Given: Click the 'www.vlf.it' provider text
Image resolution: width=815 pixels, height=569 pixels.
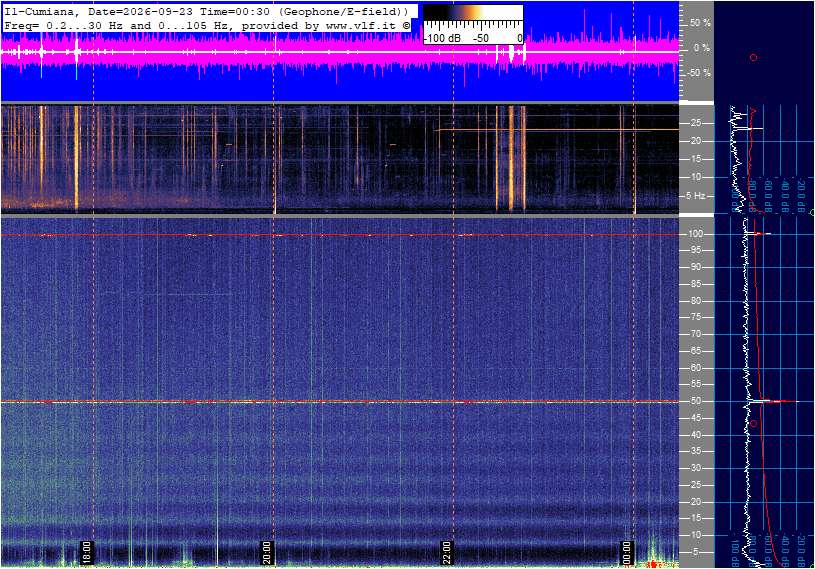Looking at the screenshot, I should 361,25.
